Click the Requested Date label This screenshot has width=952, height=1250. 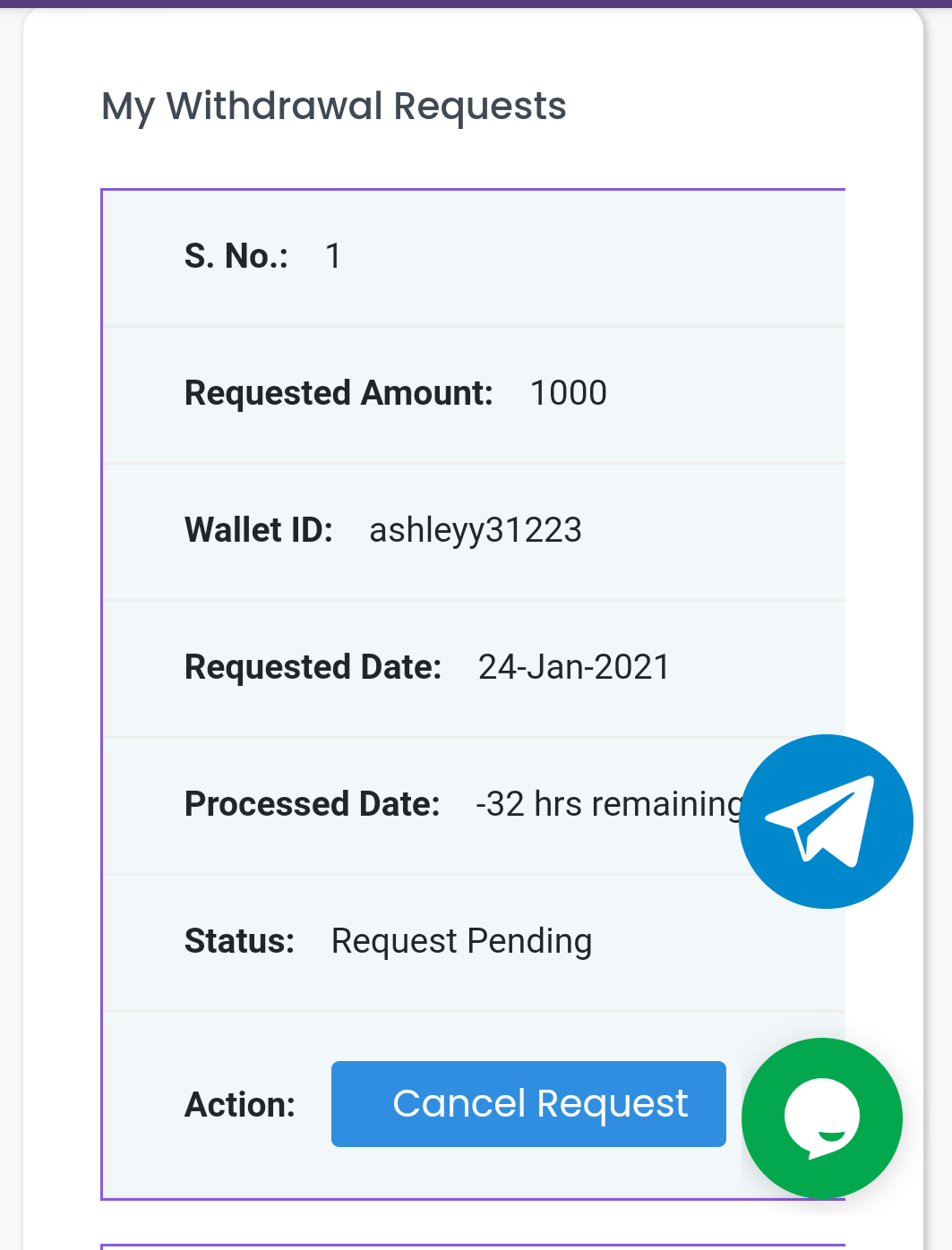click(x=313, y=667)
